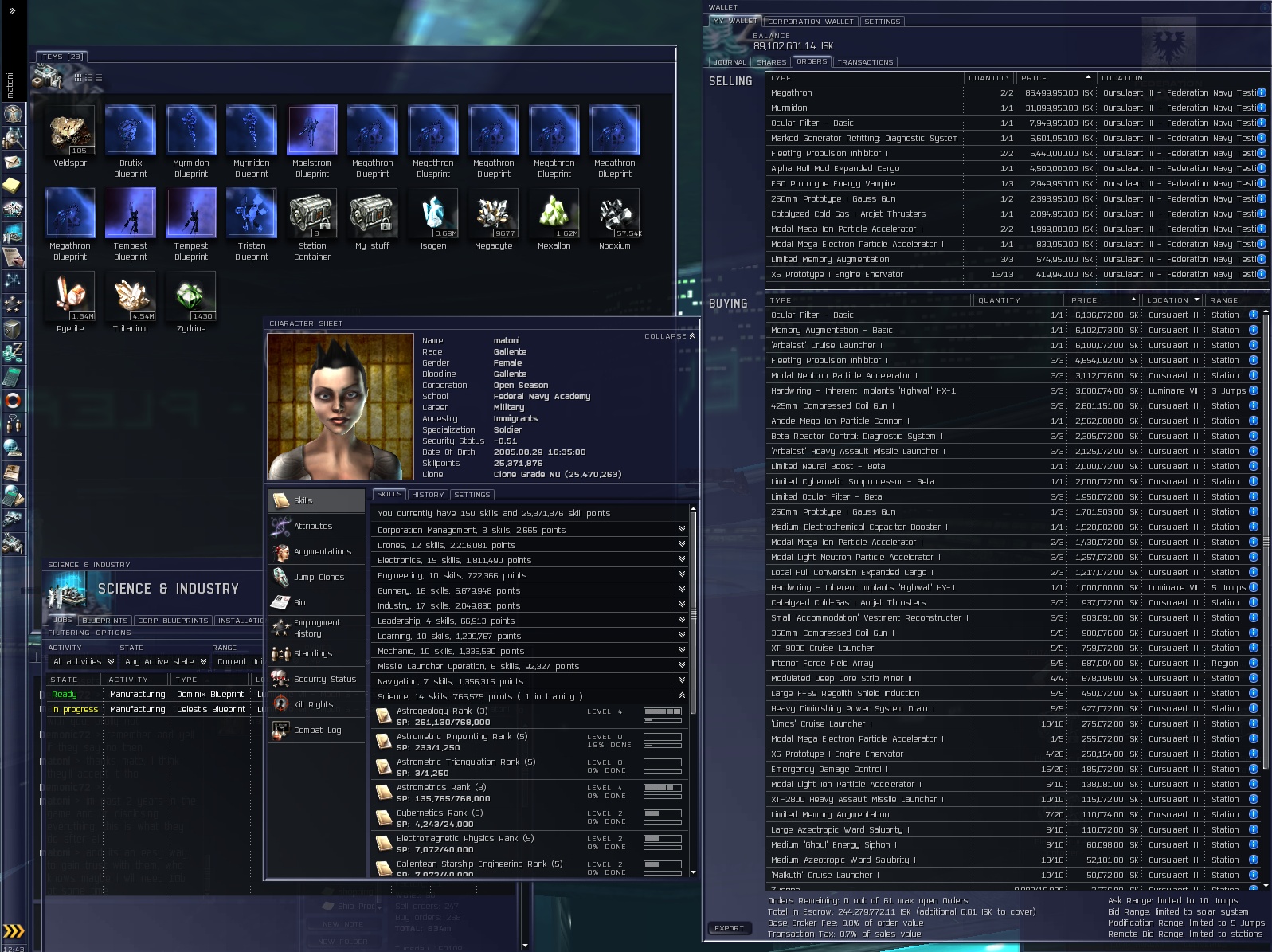Open the wallet Journal tab
Viewport: 1272px width, 952px height.
(x=730, y=62)
